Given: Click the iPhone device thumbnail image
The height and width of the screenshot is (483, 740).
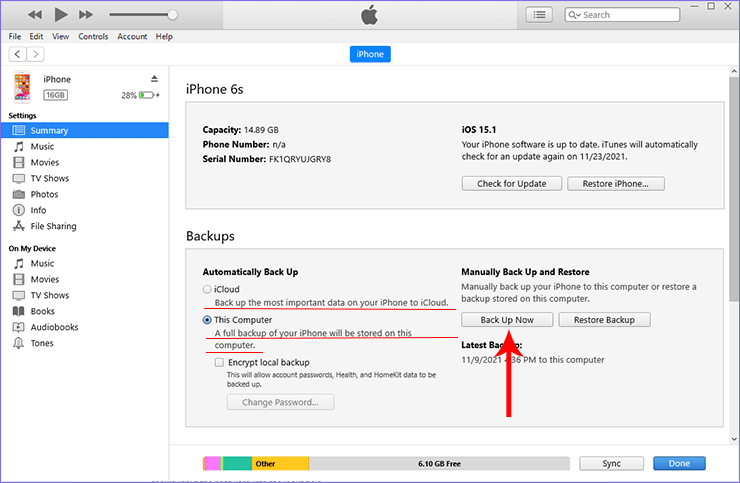Looking at the screenshot, I should pos(22,87).
